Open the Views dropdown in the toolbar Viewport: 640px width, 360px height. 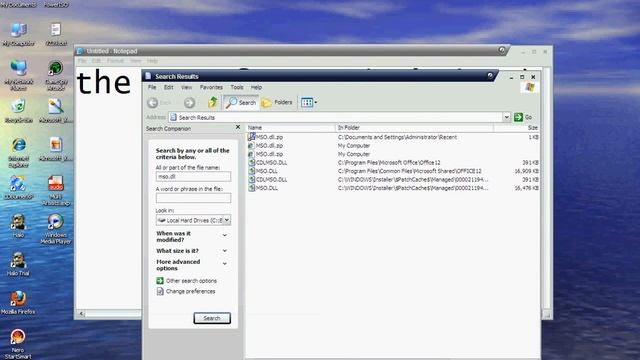click(309, 102)
